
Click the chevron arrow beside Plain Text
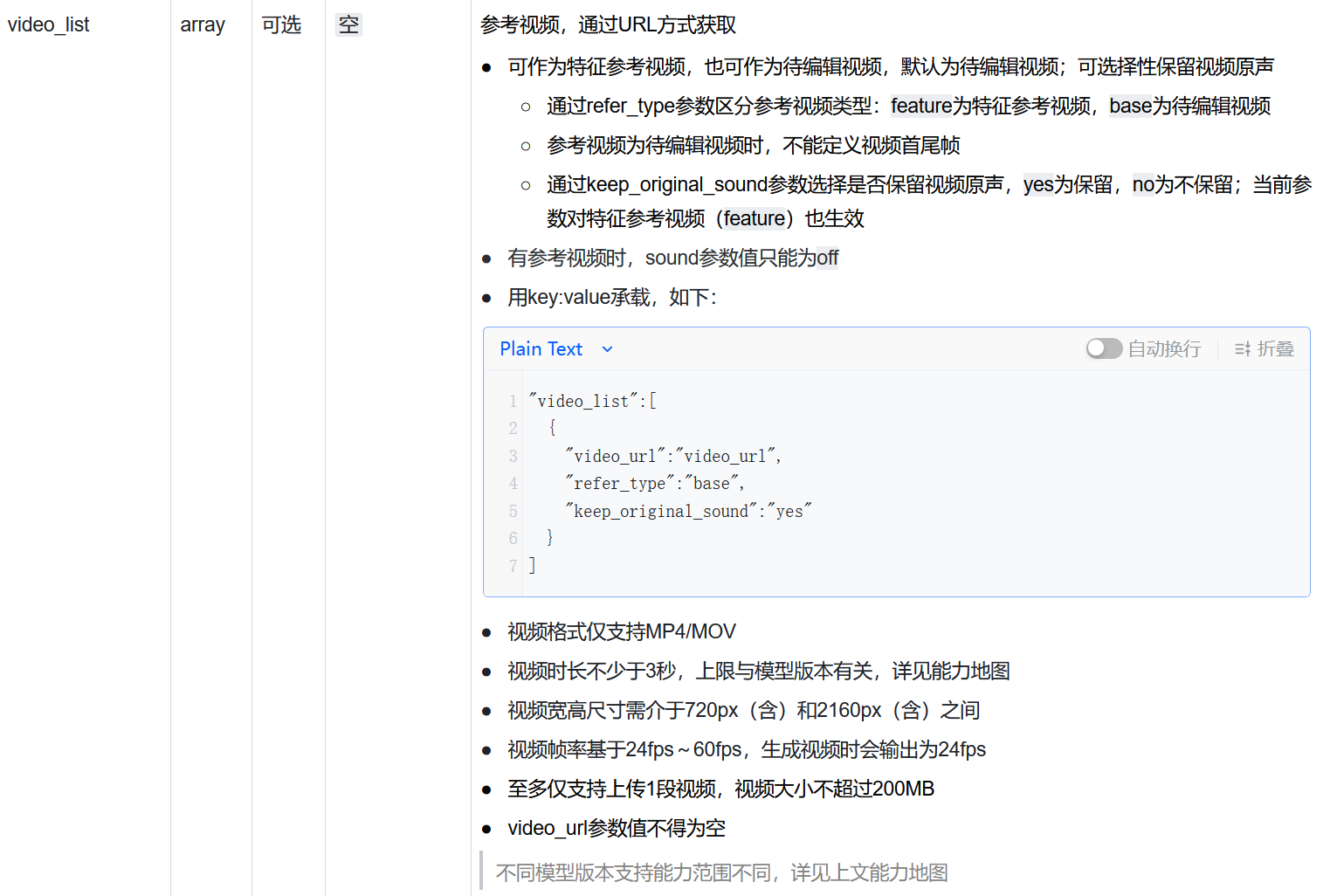[608, 349]
